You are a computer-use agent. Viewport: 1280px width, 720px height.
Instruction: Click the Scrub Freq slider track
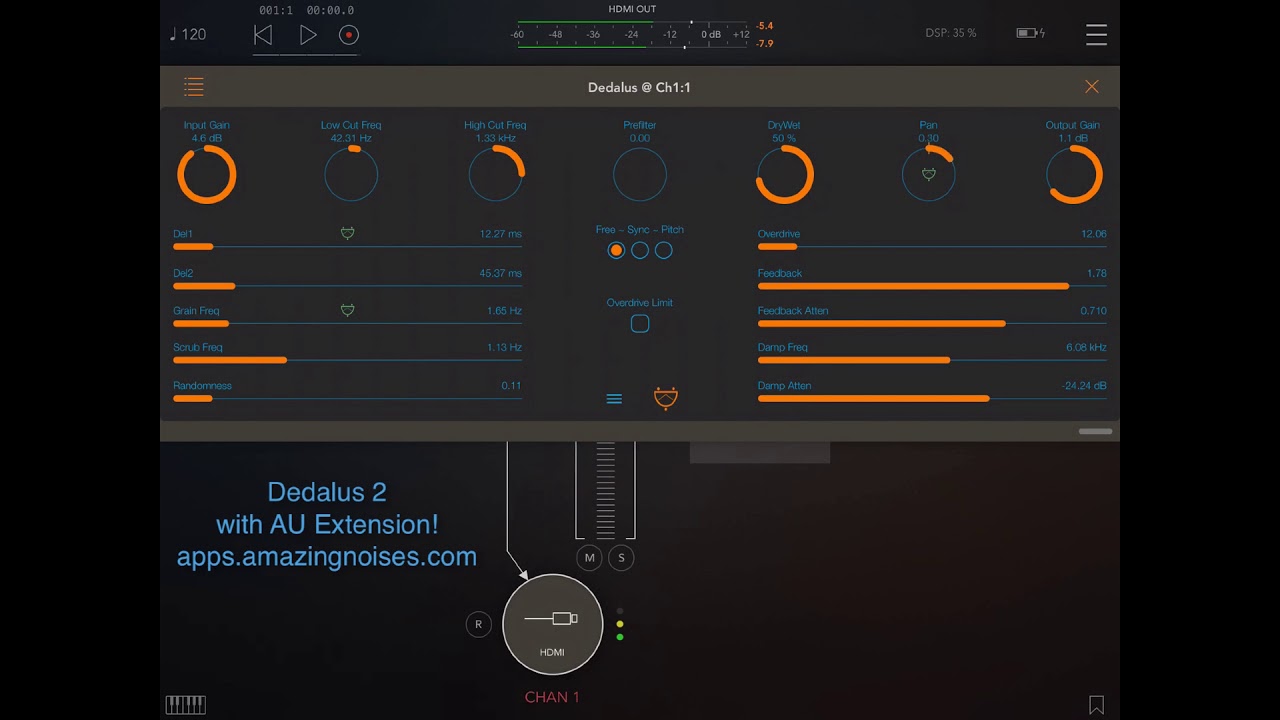pyautogui.click(x=347, y=360)
